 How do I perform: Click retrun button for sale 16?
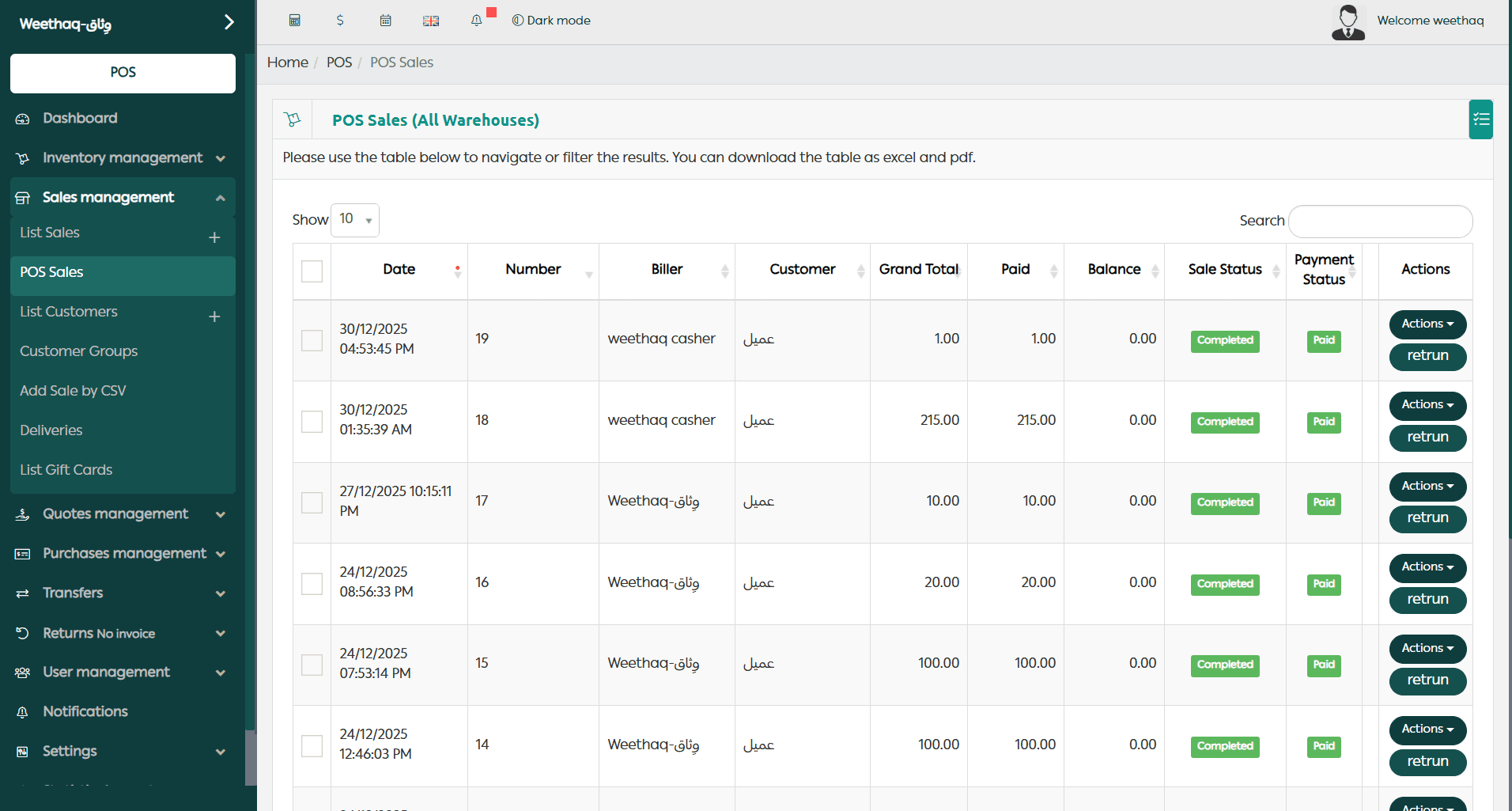coord(1427,600)
